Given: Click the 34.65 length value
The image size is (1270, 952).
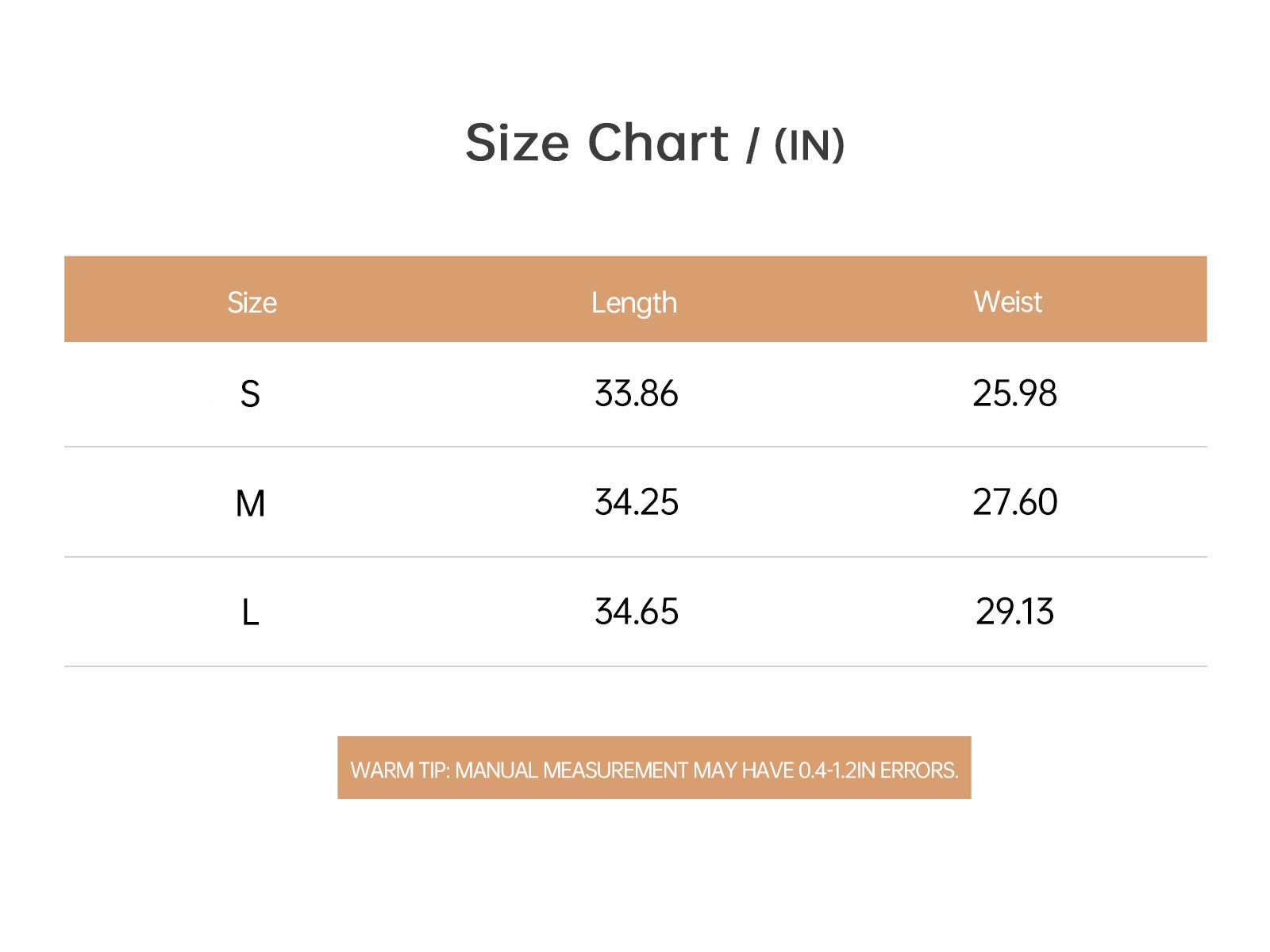Looking at the screenshot, I should (636, 612).
